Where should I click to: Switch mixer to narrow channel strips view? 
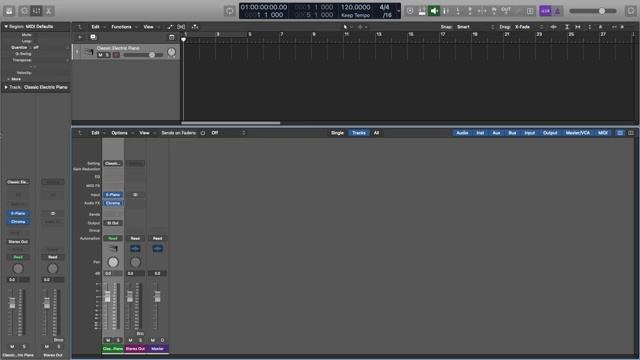pos(620,133)
